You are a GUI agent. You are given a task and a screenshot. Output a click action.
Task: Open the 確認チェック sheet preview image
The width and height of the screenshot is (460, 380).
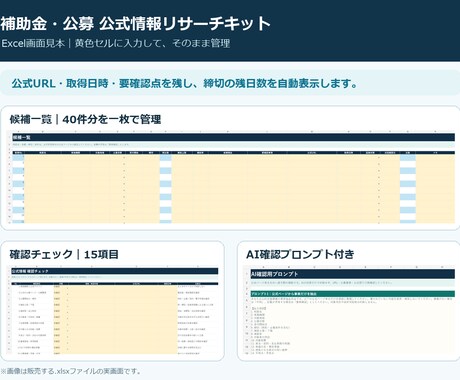(x=113, y=310)
